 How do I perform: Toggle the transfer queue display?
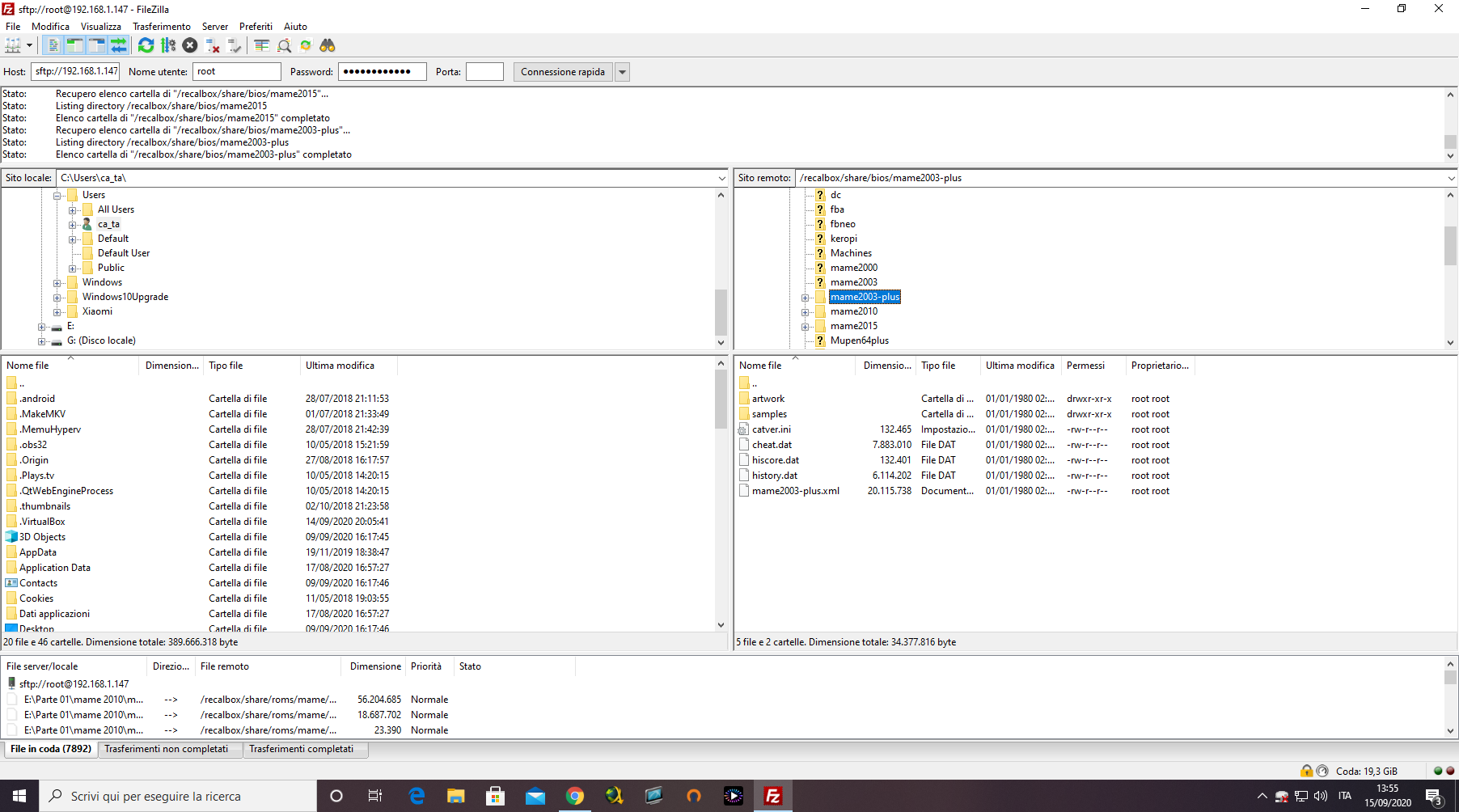tap(118, 45)
